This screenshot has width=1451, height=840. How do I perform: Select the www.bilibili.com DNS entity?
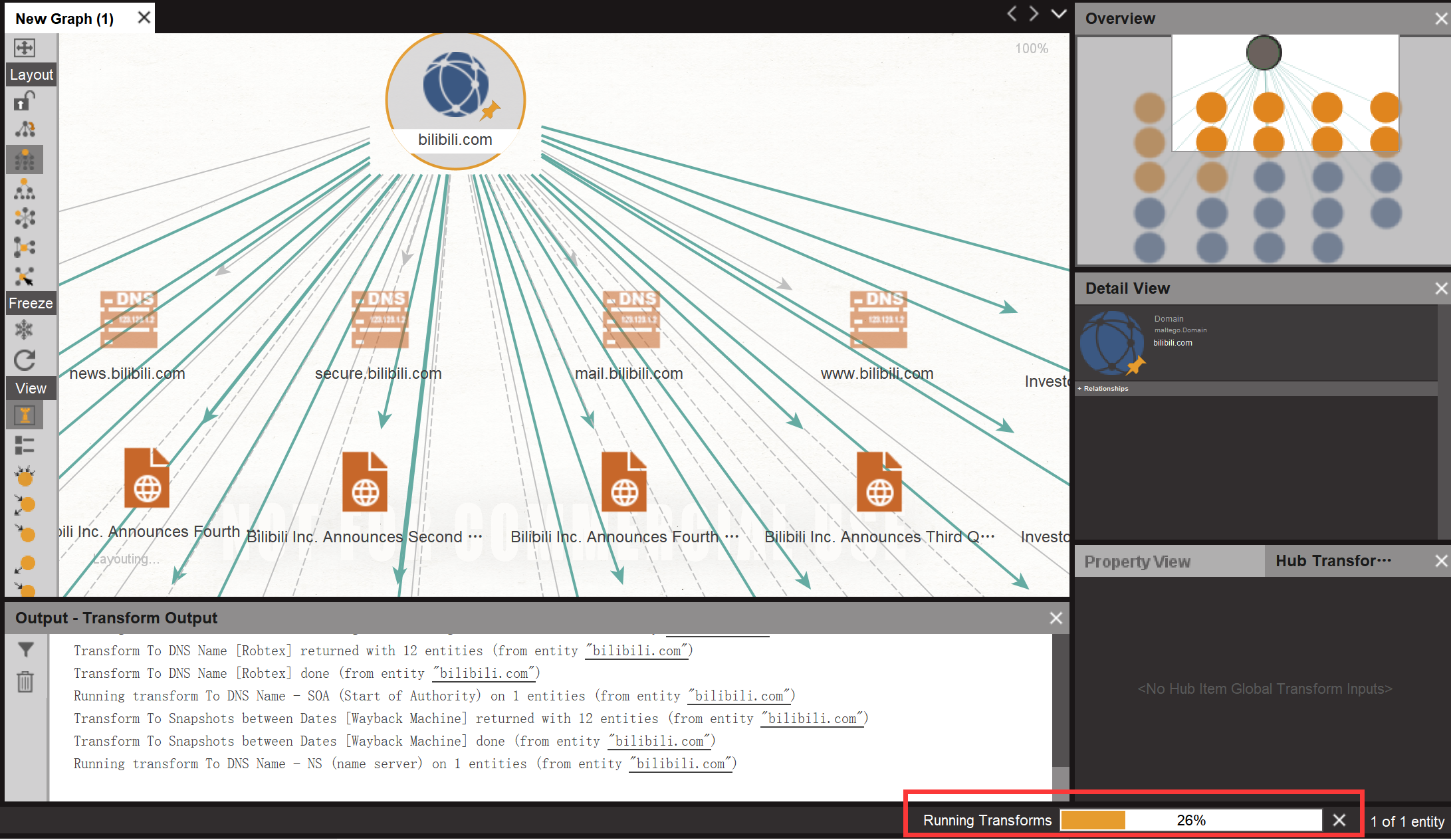pos(878,321)
